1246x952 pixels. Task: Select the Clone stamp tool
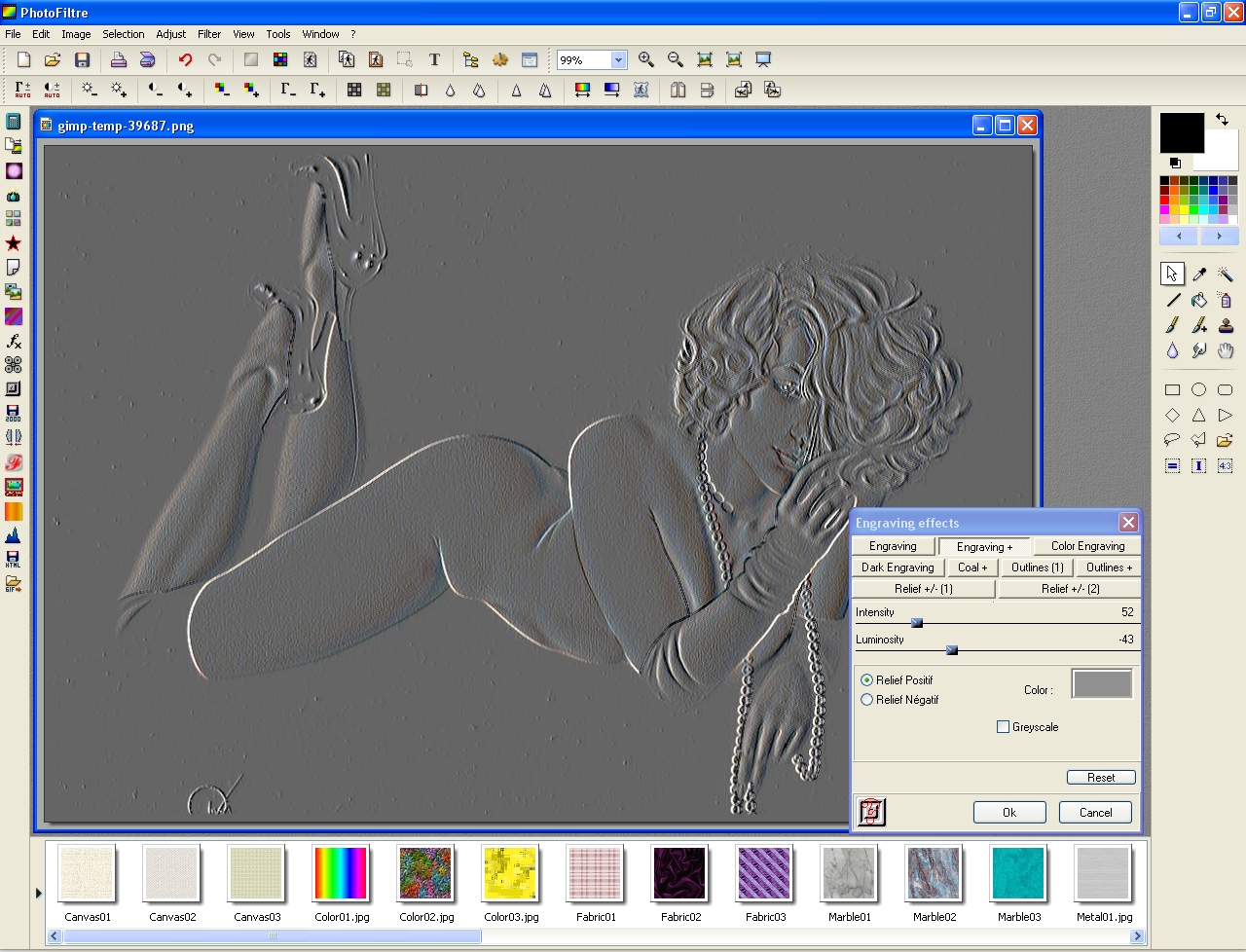[1226, 325]
